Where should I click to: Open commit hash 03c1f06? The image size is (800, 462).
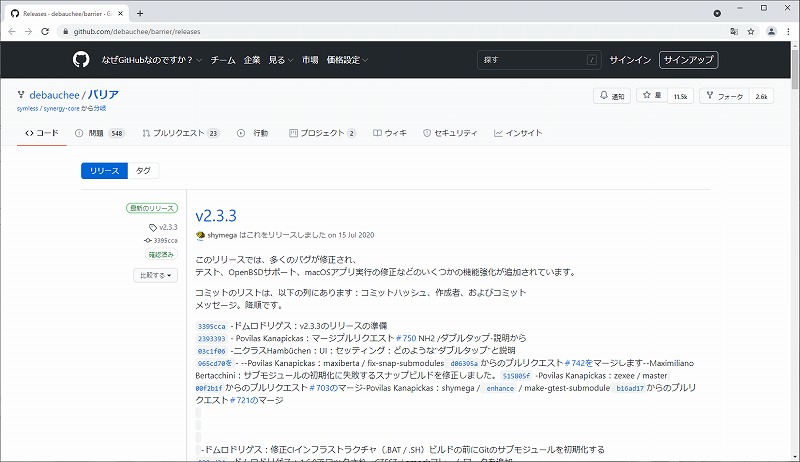pyautogui.click(x=211, y=351)
